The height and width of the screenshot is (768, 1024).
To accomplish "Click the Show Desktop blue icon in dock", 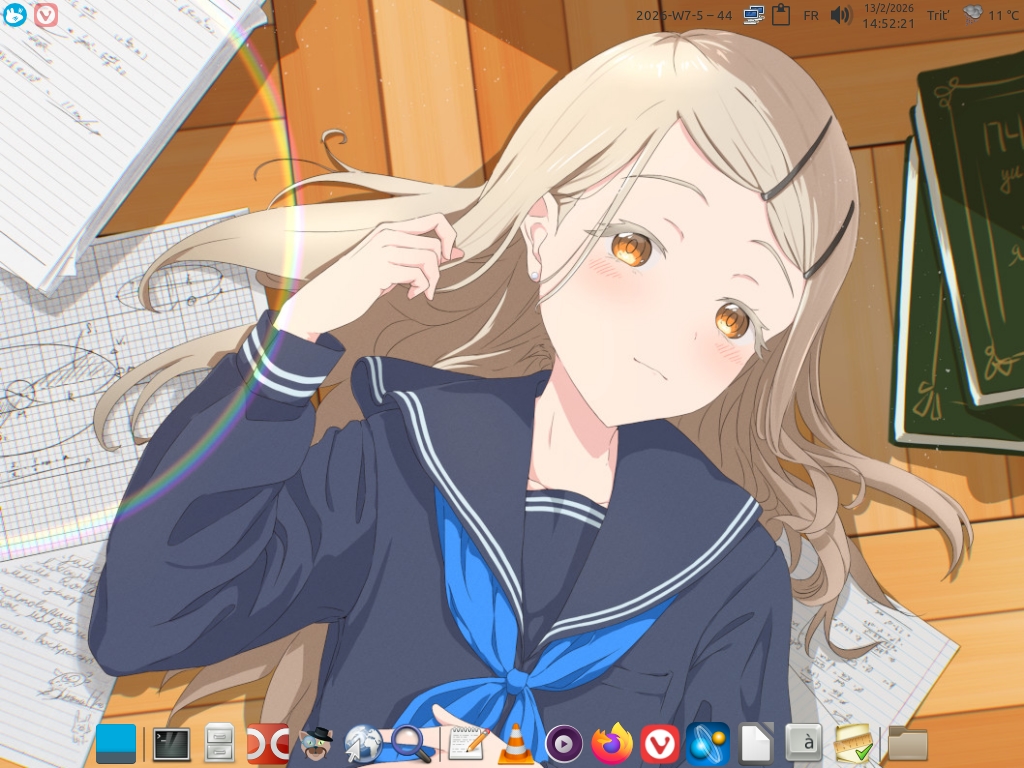I will (x=116, y=744).
